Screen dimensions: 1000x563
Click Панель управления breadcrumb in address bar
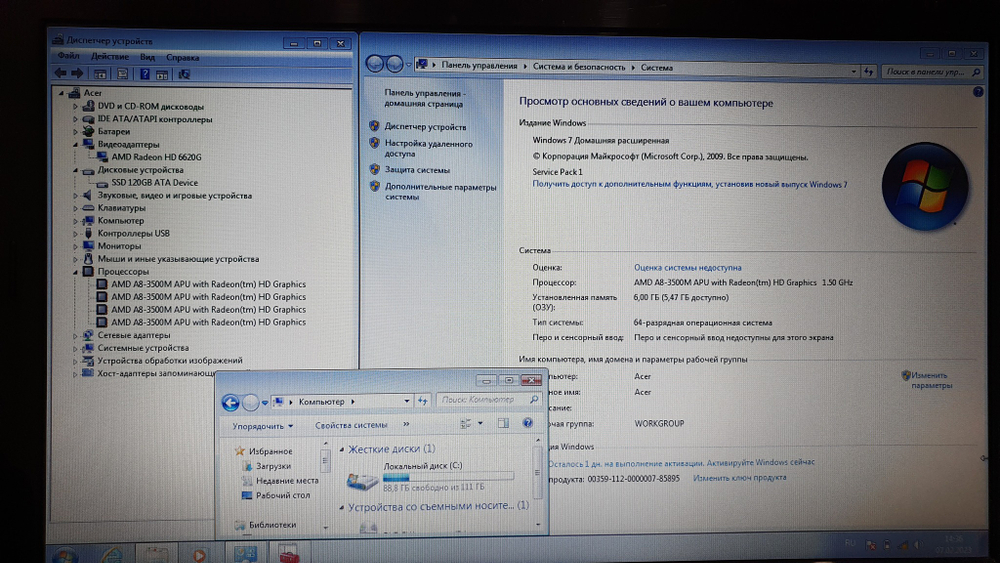479,66
